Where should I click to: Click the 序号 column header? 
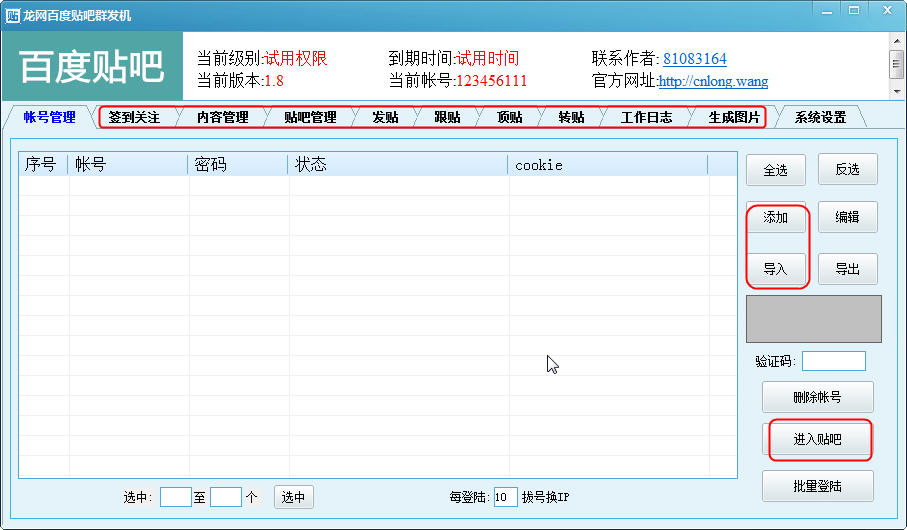click(x=43, y=165)
